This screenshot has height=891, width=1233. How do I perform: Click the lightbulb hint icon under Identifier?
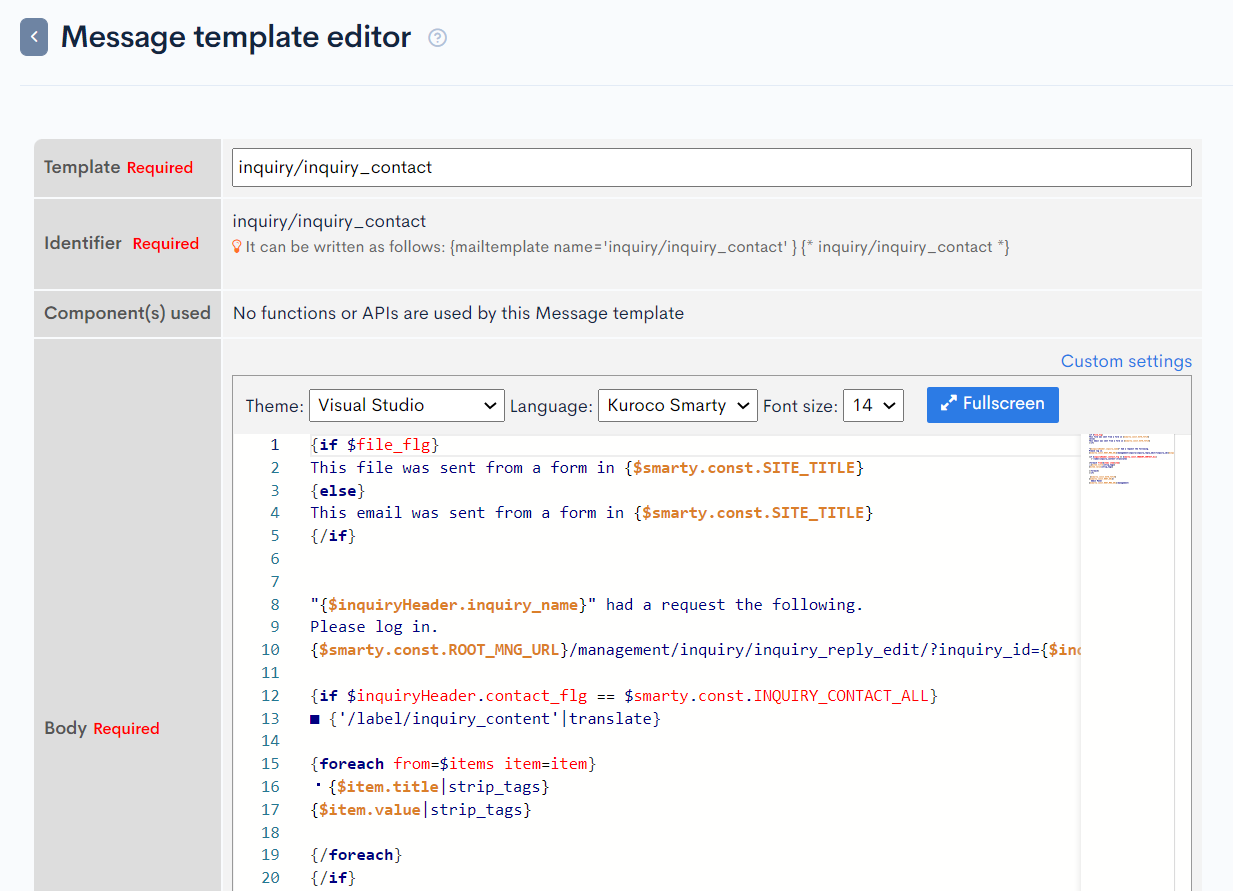(237, 246)
